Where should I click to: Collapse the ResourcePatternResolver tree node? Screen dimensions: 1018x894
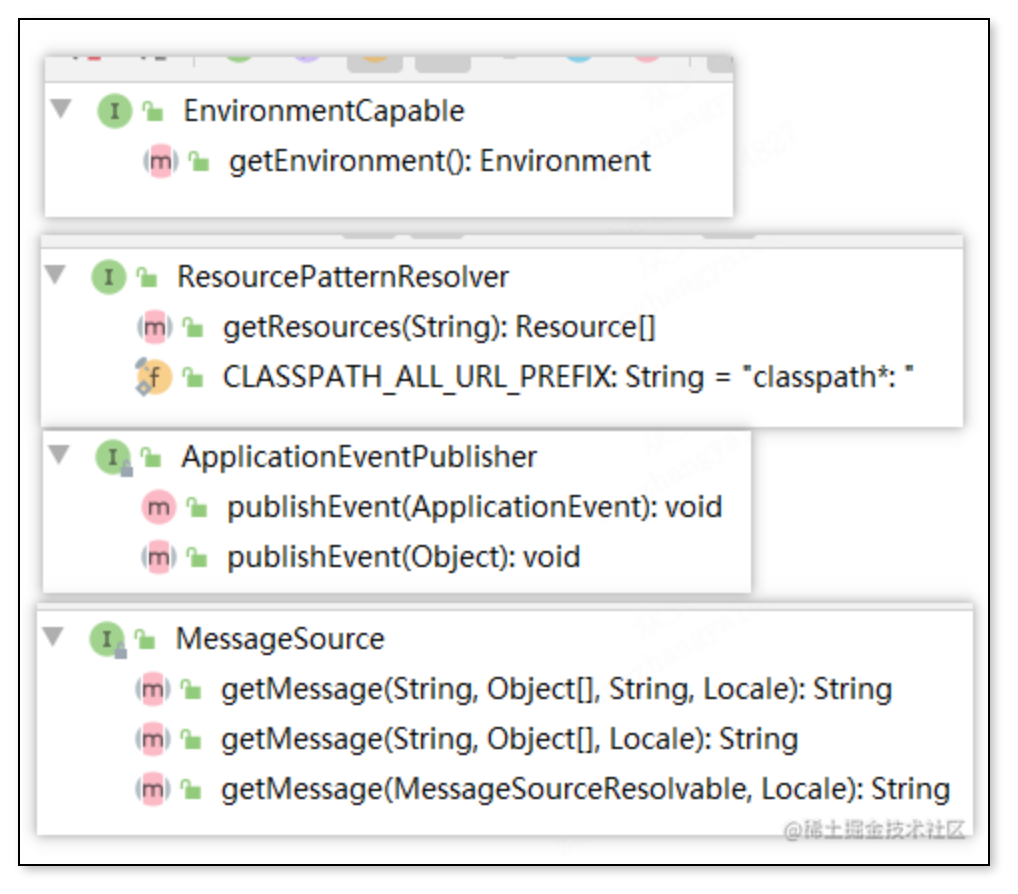click(x=55, y=275)
